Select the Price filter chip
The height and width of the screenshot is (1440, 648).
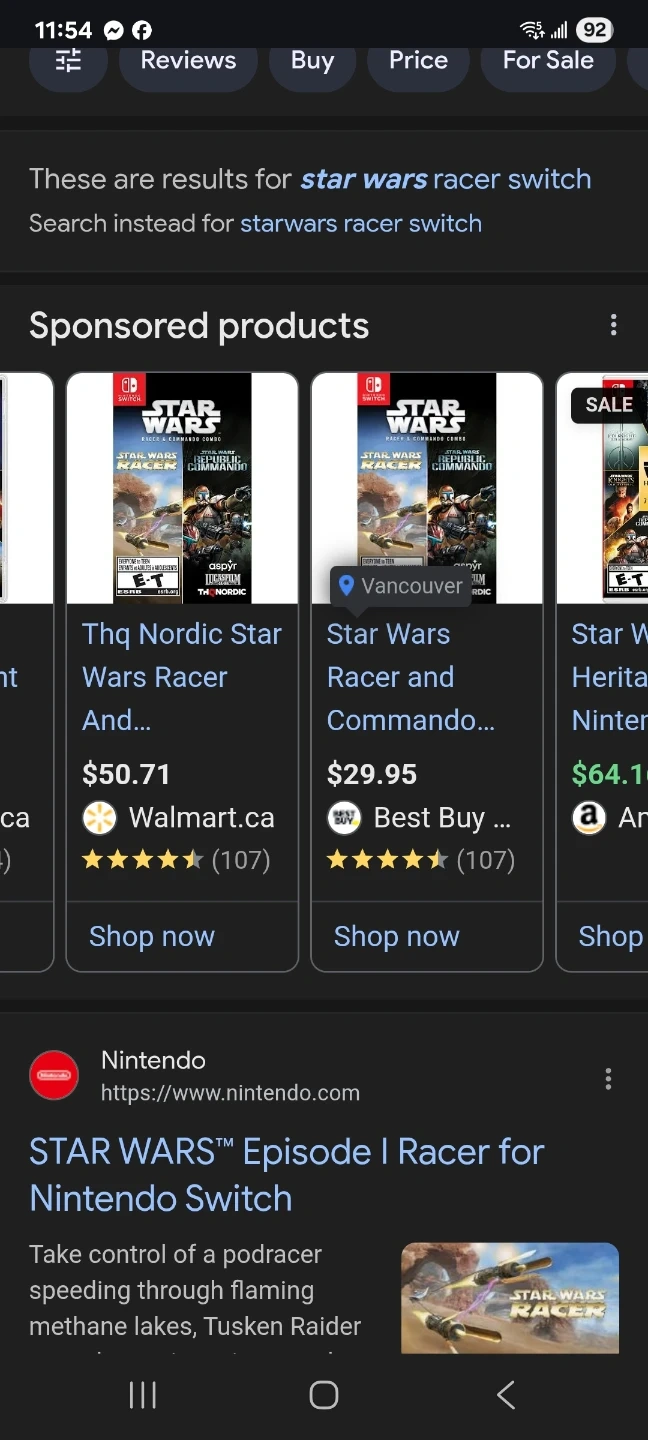pos(418,61)
